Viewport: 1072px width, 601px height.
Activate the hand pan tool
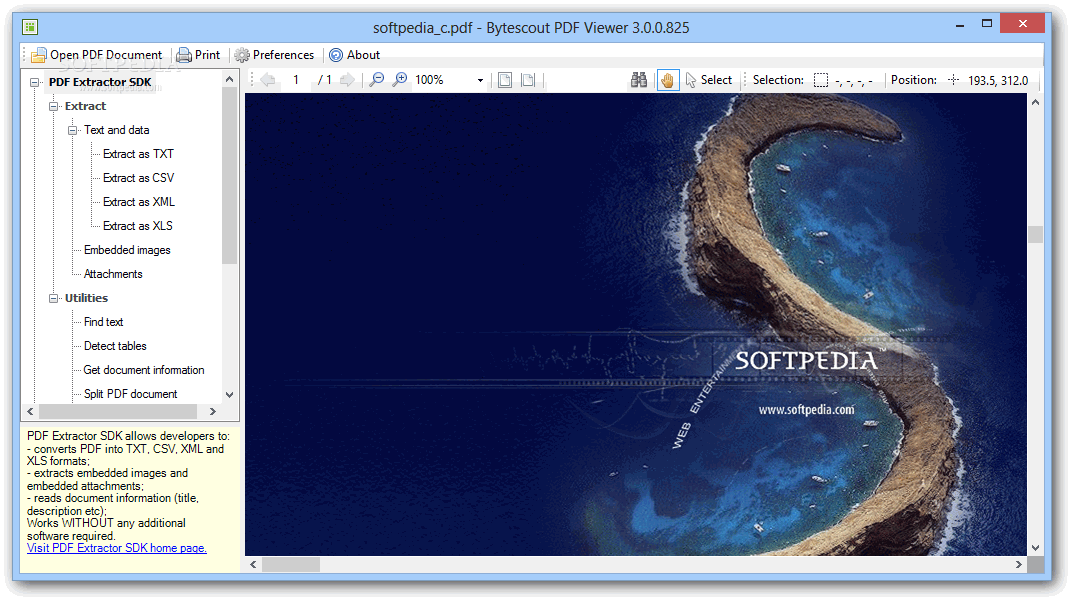pos(668,80)
